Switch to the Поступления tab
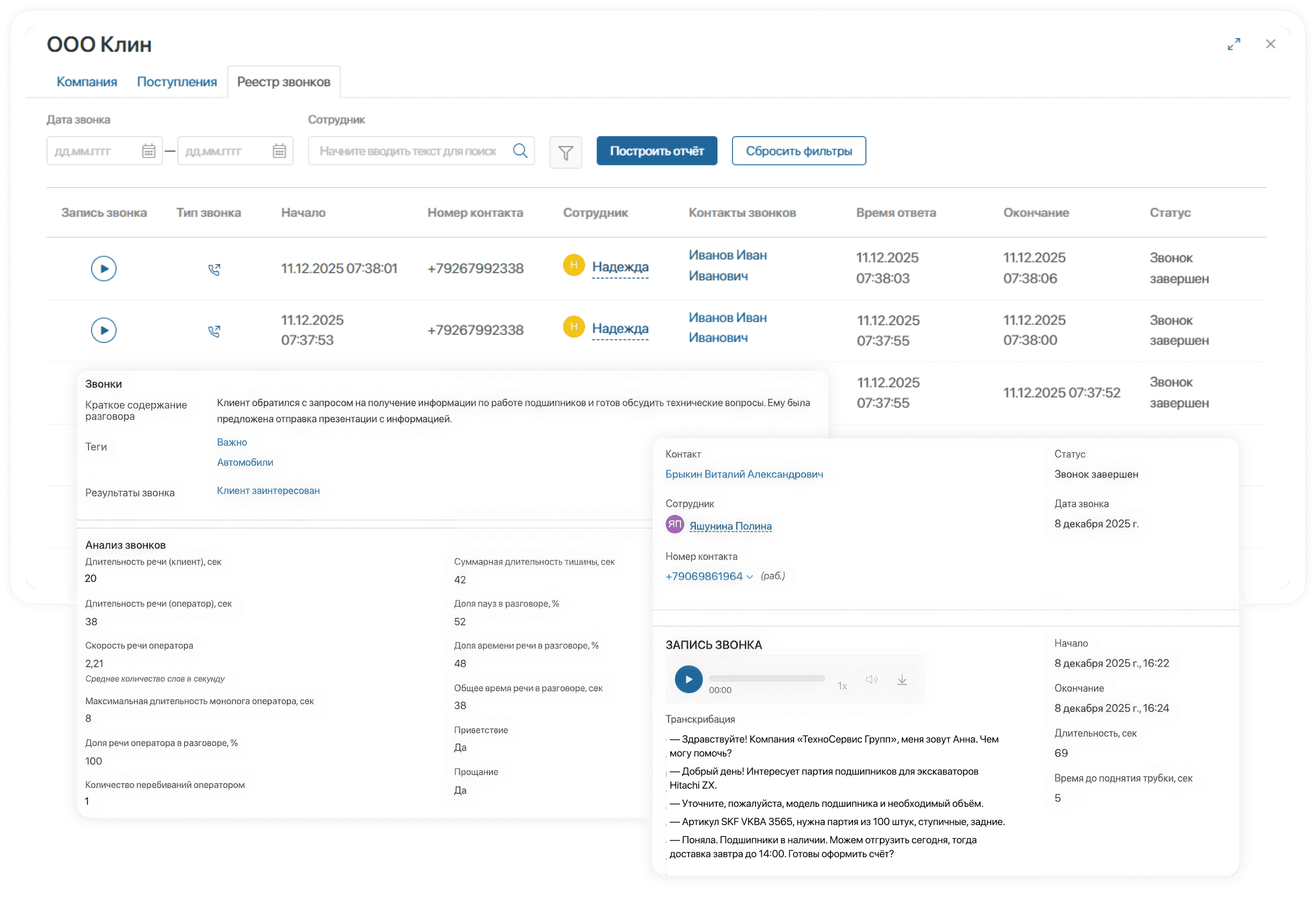The width and height of the screenshot is (1316, 899). pos(176,81)
